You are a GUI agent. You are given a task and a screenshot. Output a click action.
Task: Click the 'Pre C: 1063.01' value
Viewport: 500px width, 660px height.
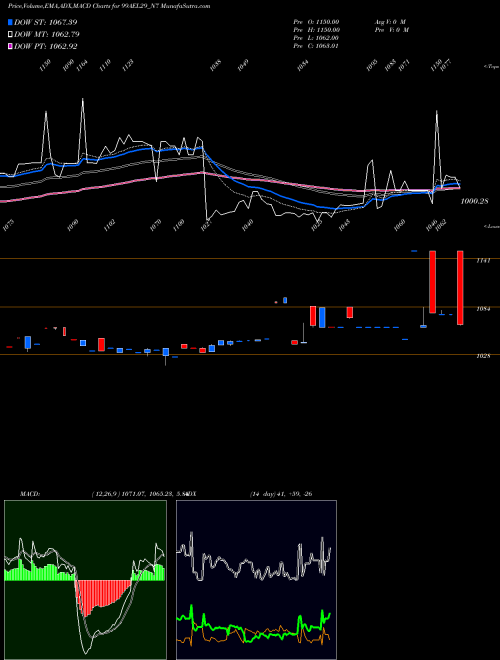coord(316,46)
